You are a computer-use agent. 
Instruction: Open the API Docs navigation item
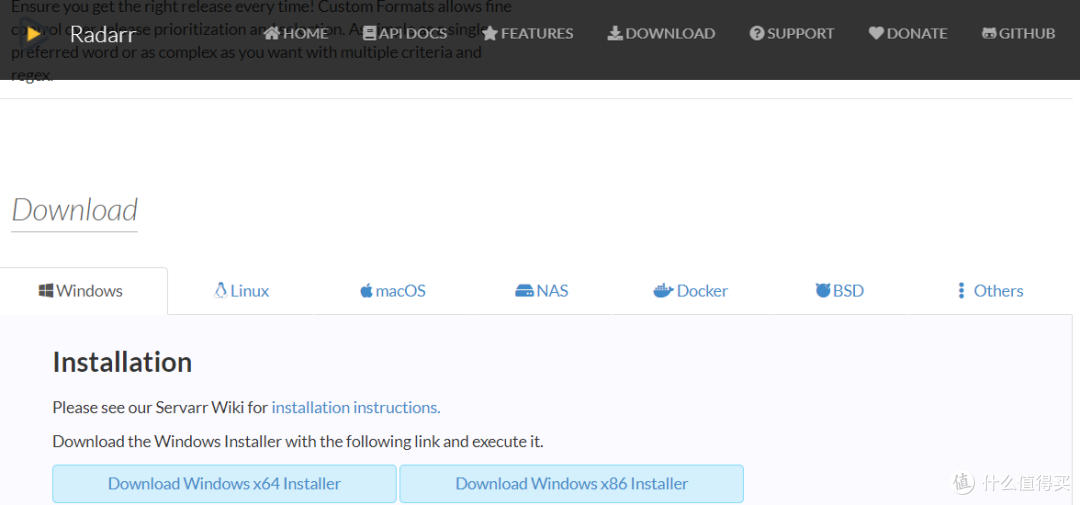click(405, 33)
